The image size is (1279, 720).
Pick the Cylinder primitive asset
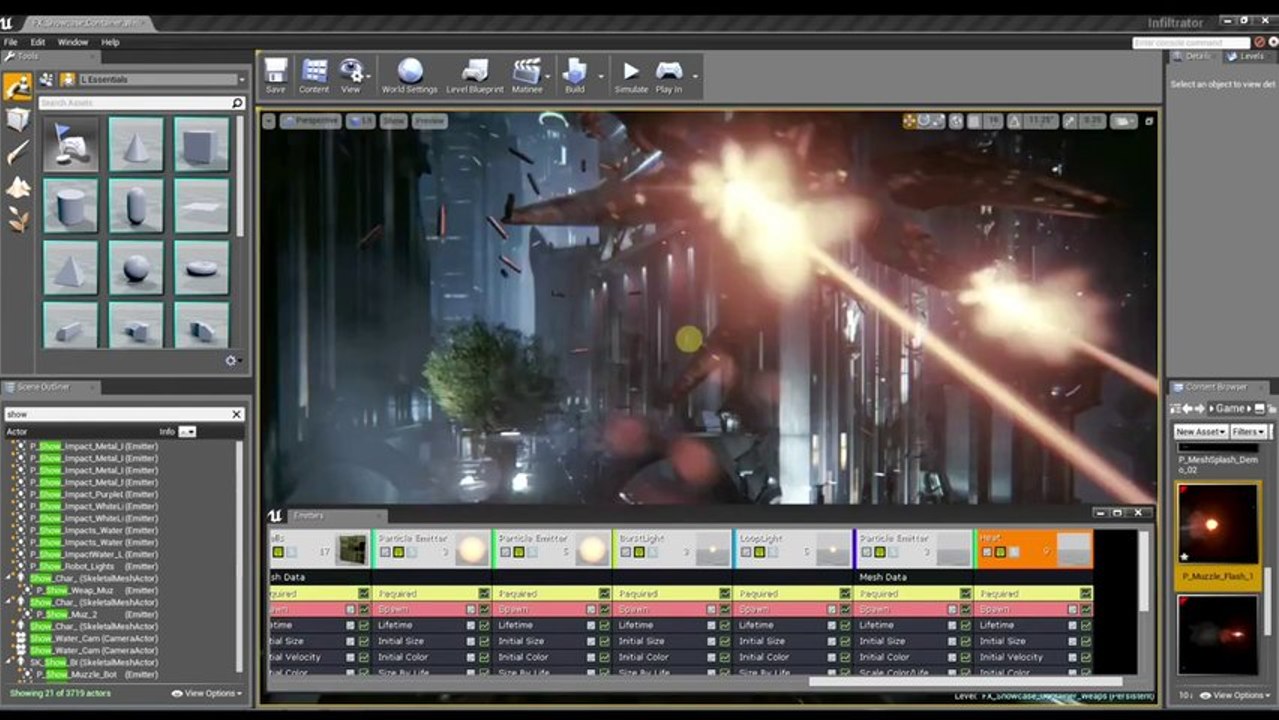point(70,206)
